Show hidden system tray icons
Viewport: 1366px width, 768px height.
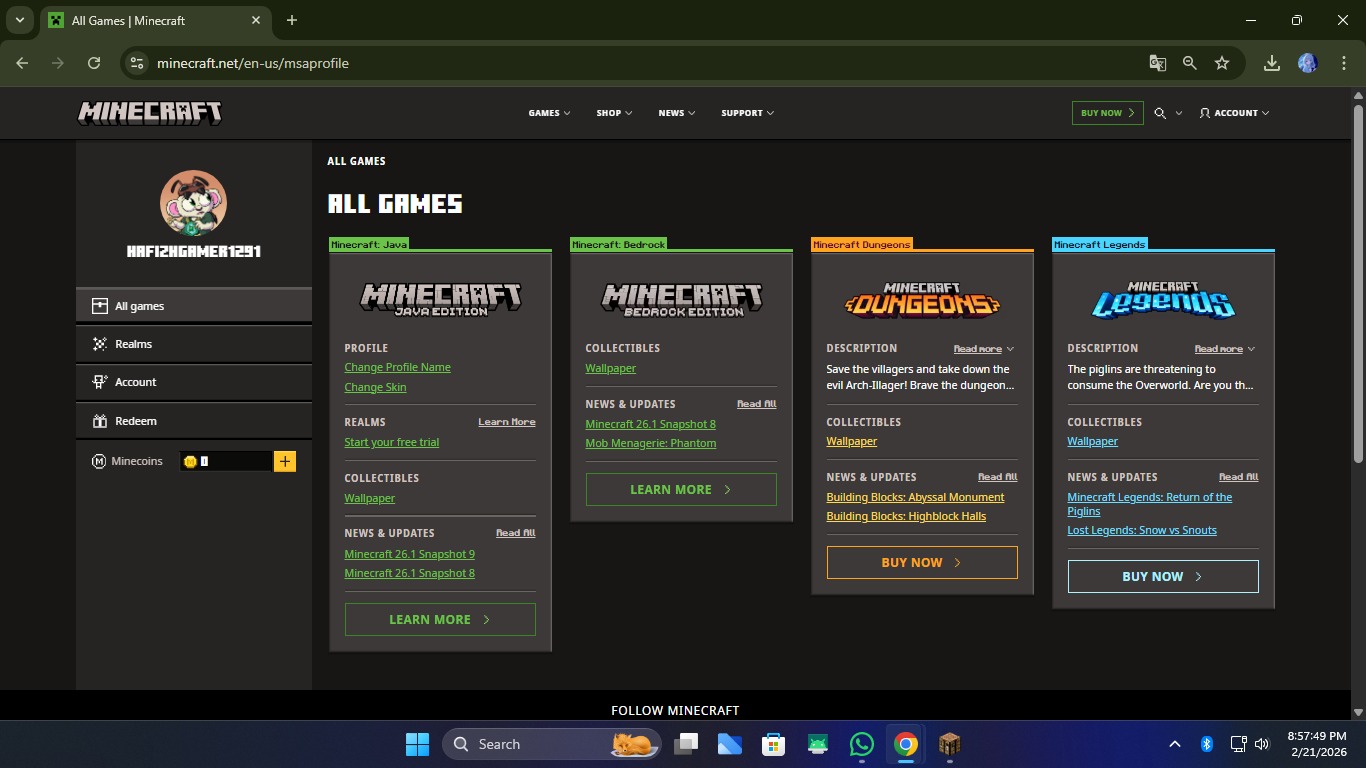tap(1175, 744)
